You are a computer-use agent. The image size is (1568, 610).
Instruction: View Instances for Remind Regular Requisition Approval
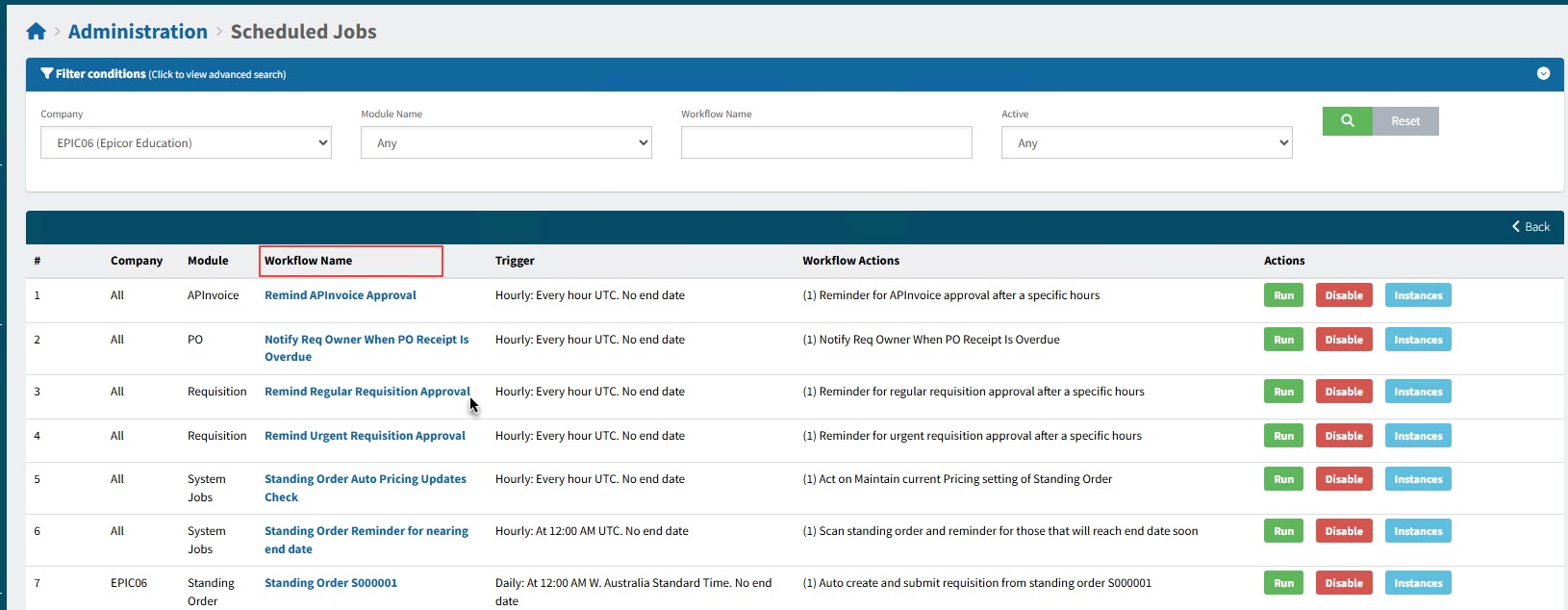1418,392
